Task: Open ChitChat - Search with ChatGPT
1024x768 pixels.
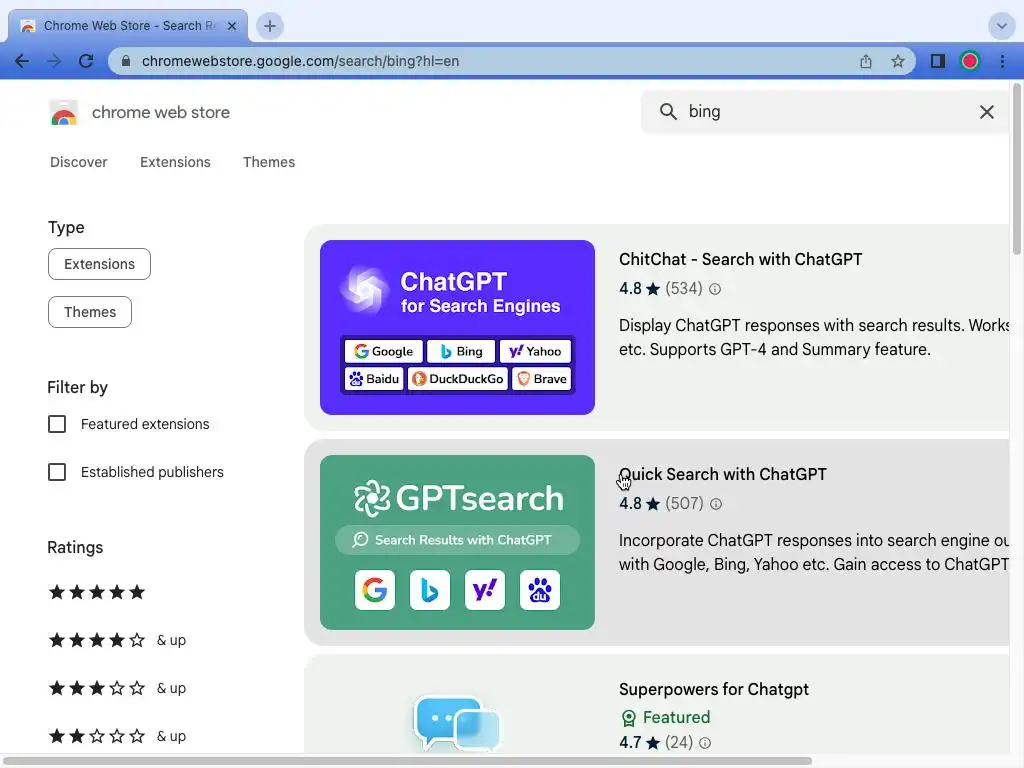Action: 741,259
